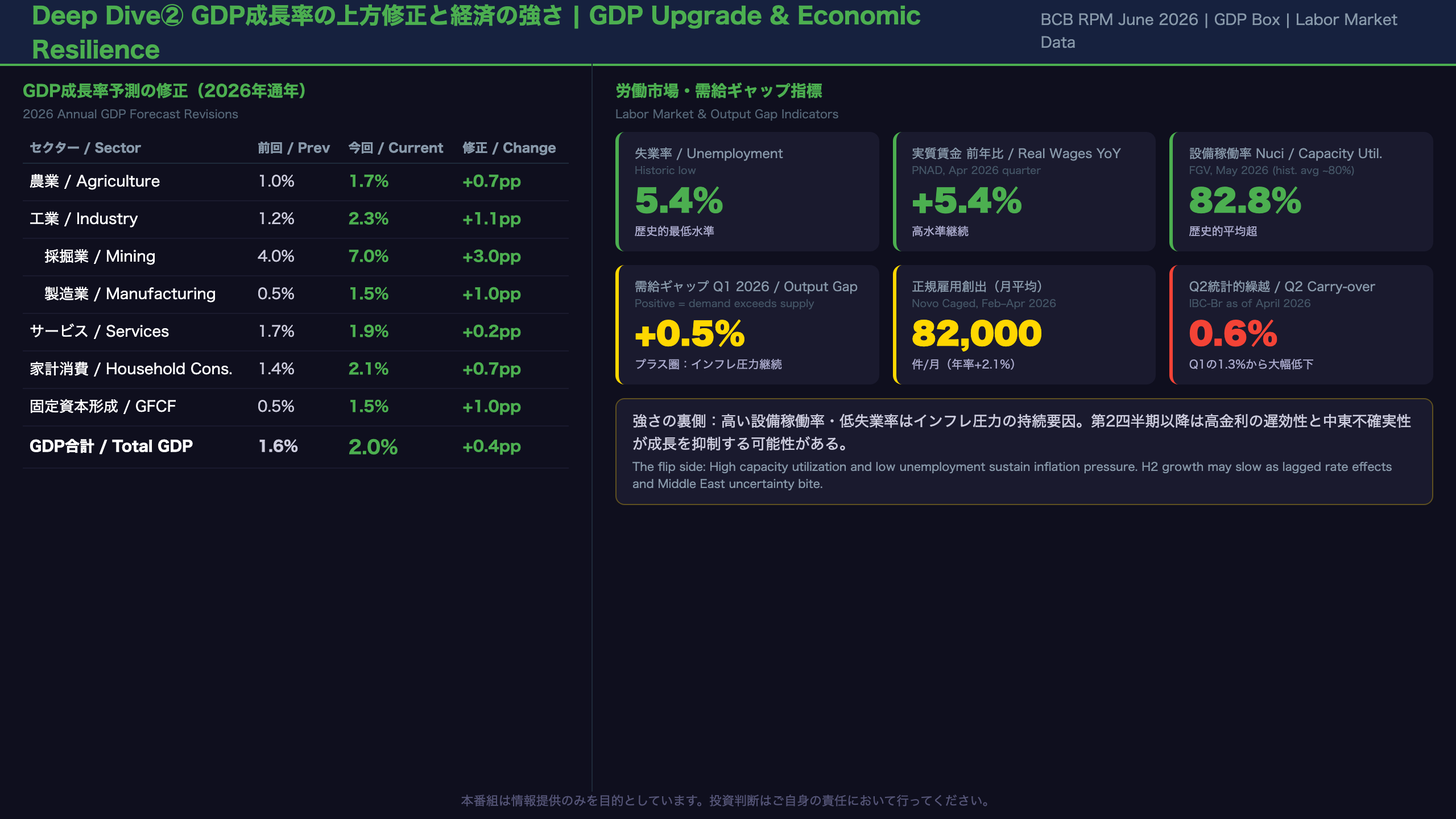Select the '採掘業 / Mining' row label
The width and height of the screenshot is (1456, 819).
pyautogui.click(x=100, y=257)
